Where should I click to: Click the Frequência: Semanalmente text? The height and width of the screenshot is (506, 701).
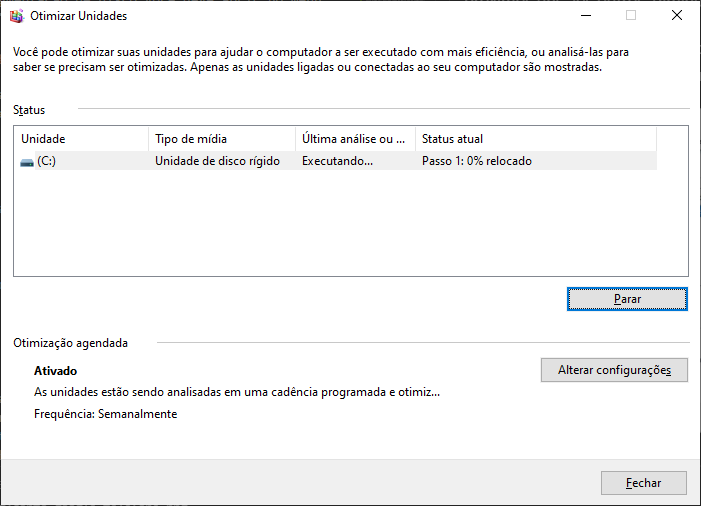106,414
